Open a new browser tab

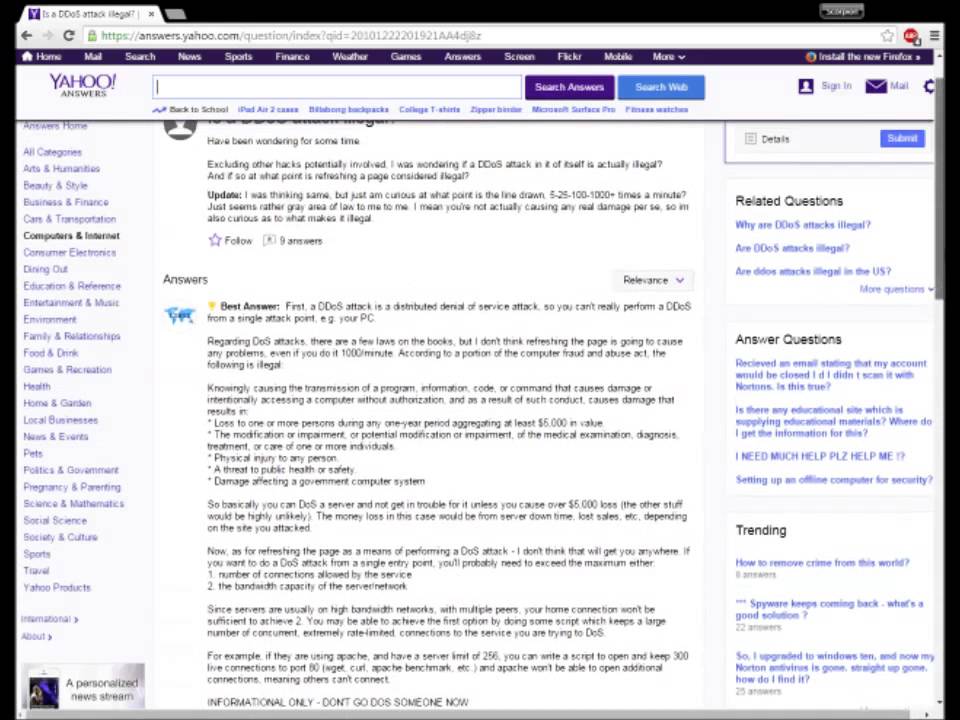click(175, 13)
